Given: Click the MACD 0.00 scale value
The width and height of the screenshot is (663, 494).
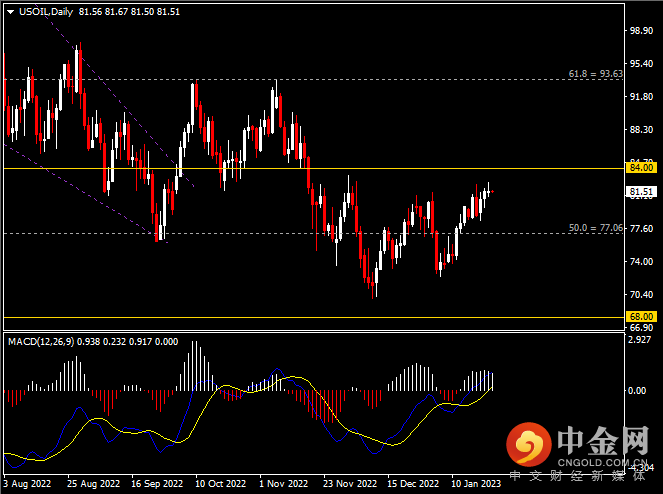Looking at the screenshot, I should 637,390.
